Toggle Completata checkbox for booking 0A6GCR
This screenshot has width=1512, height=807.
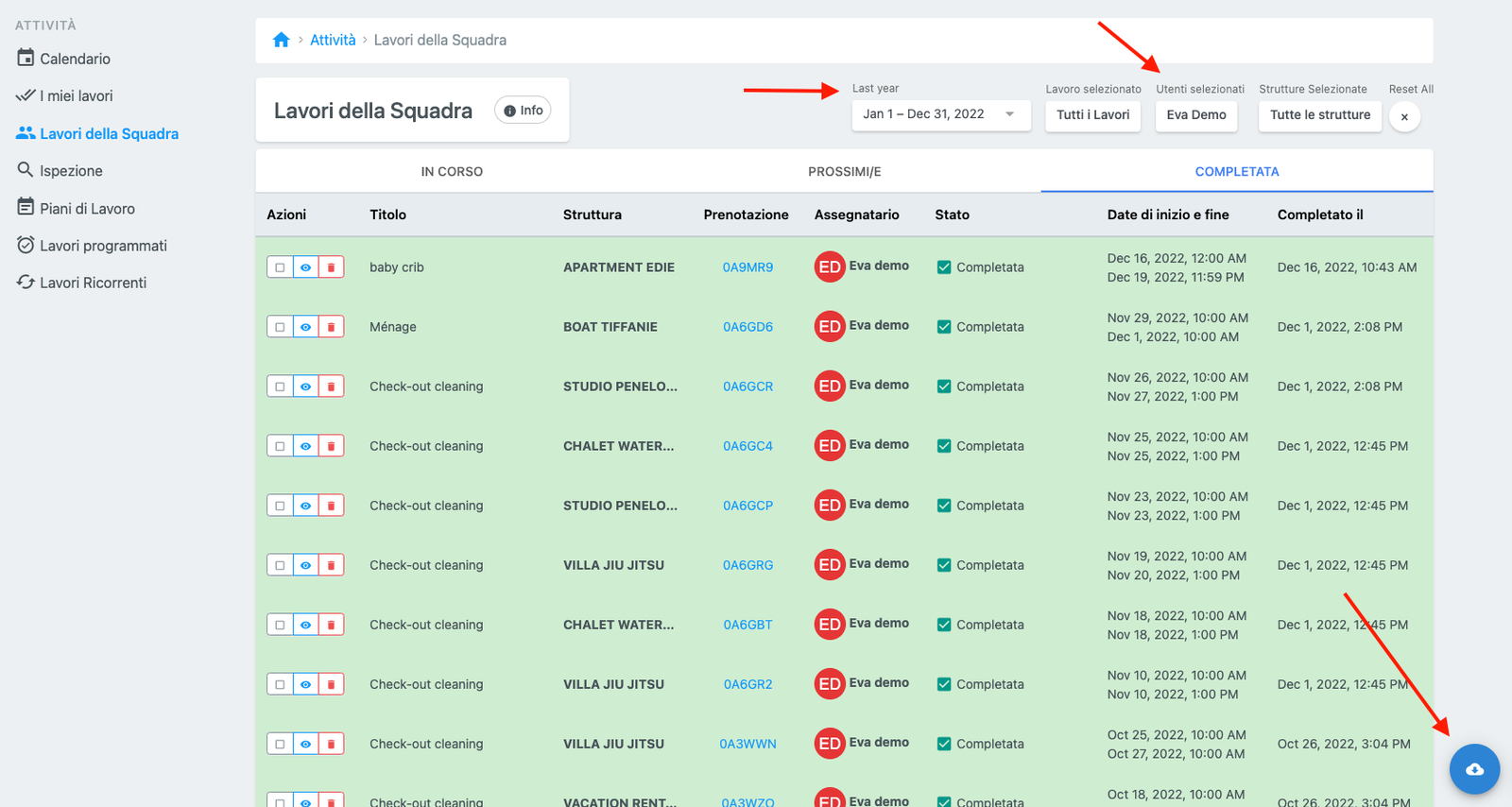(x=943, y=386)
